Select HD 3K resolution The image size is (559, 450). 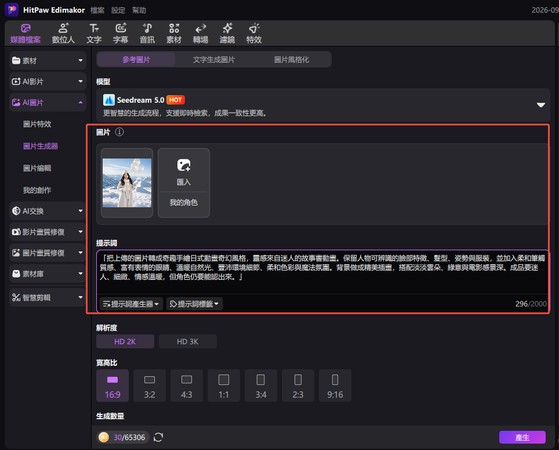point(188,342)
